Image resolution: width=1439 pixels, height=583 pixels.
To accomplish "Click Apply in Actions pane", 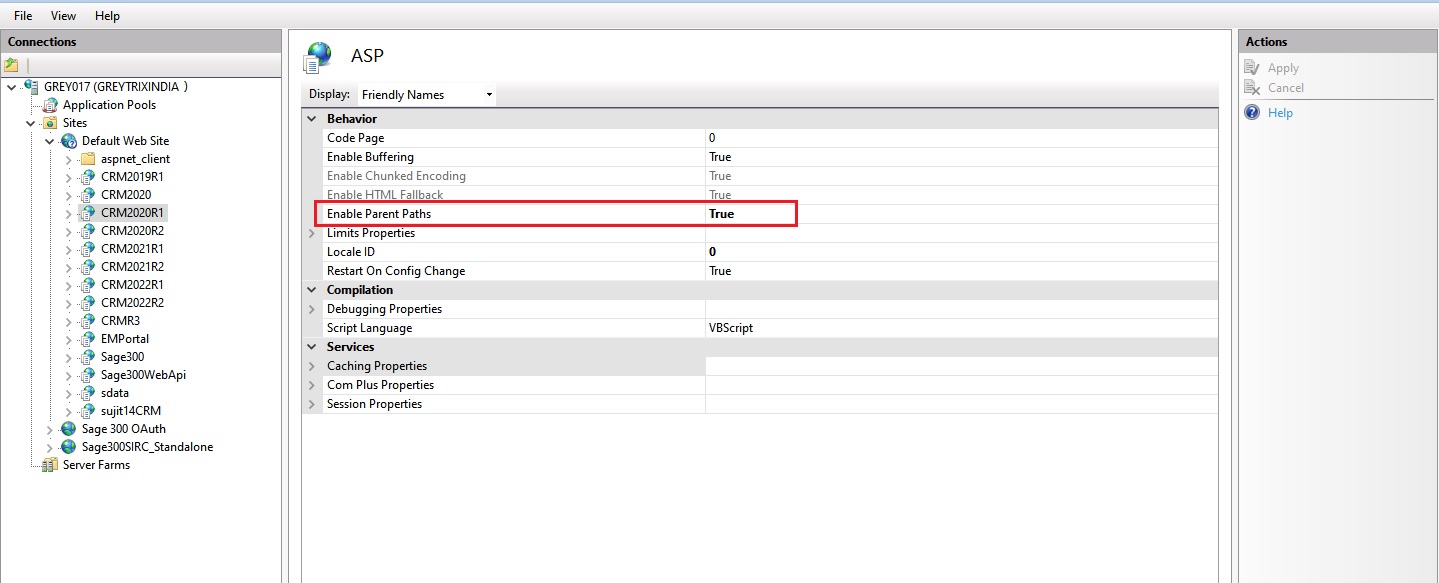I will 1283,68.
